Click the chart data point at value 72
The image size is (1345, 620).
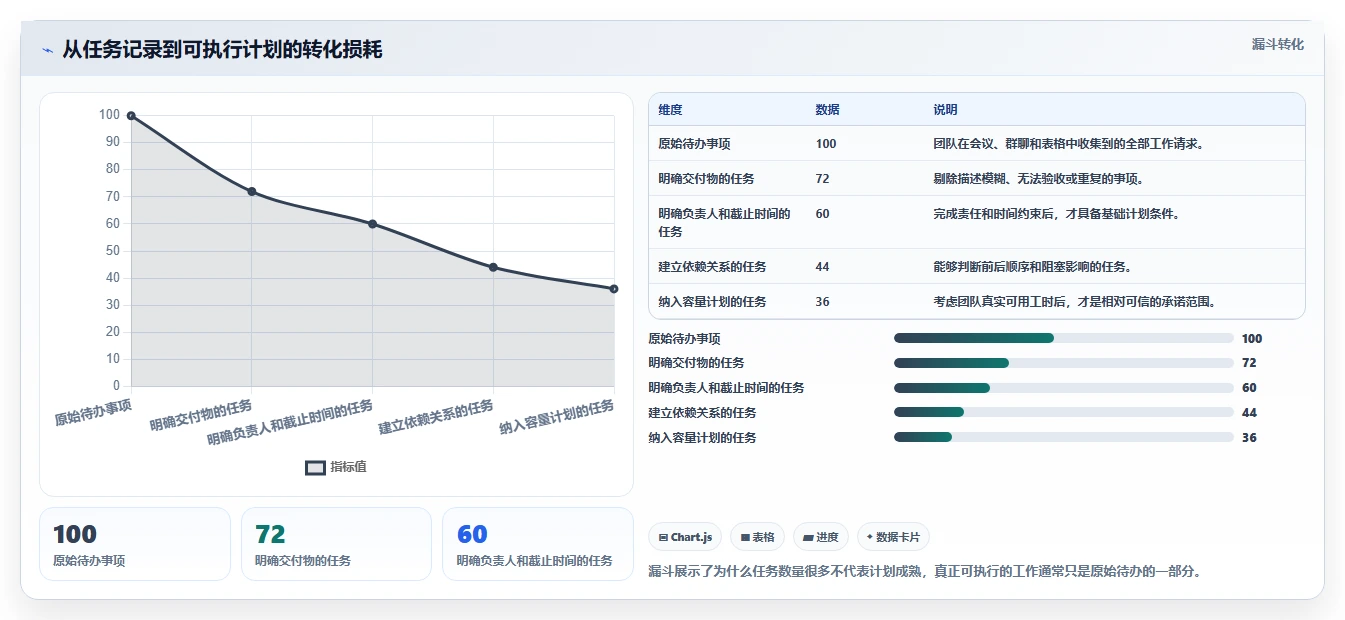pyautogui.click(x=252, y=191)
